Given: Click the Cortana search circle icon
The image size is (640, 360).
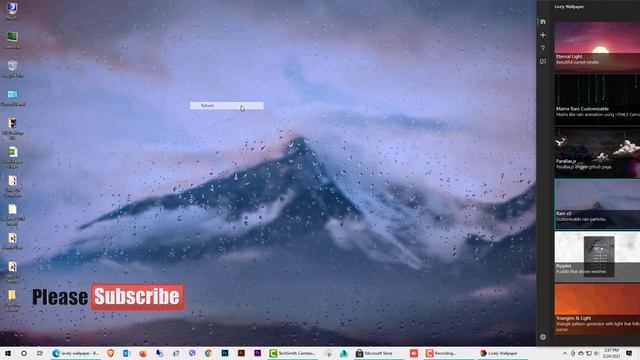Looking at the screenshot, I should 24,353.
